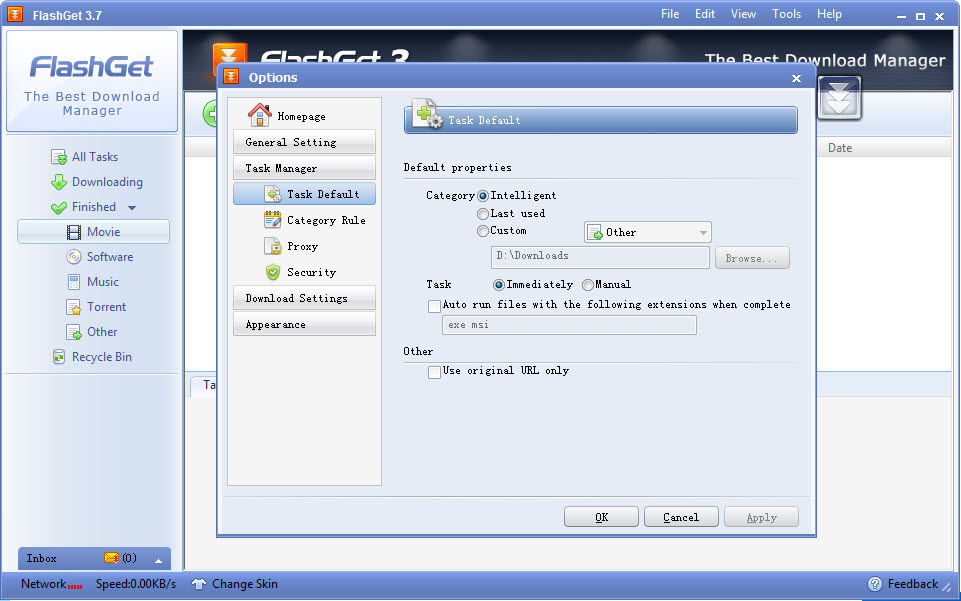This screenshot has height=601, width=961.
Task: Open the File menu
Action: [670, 13]
